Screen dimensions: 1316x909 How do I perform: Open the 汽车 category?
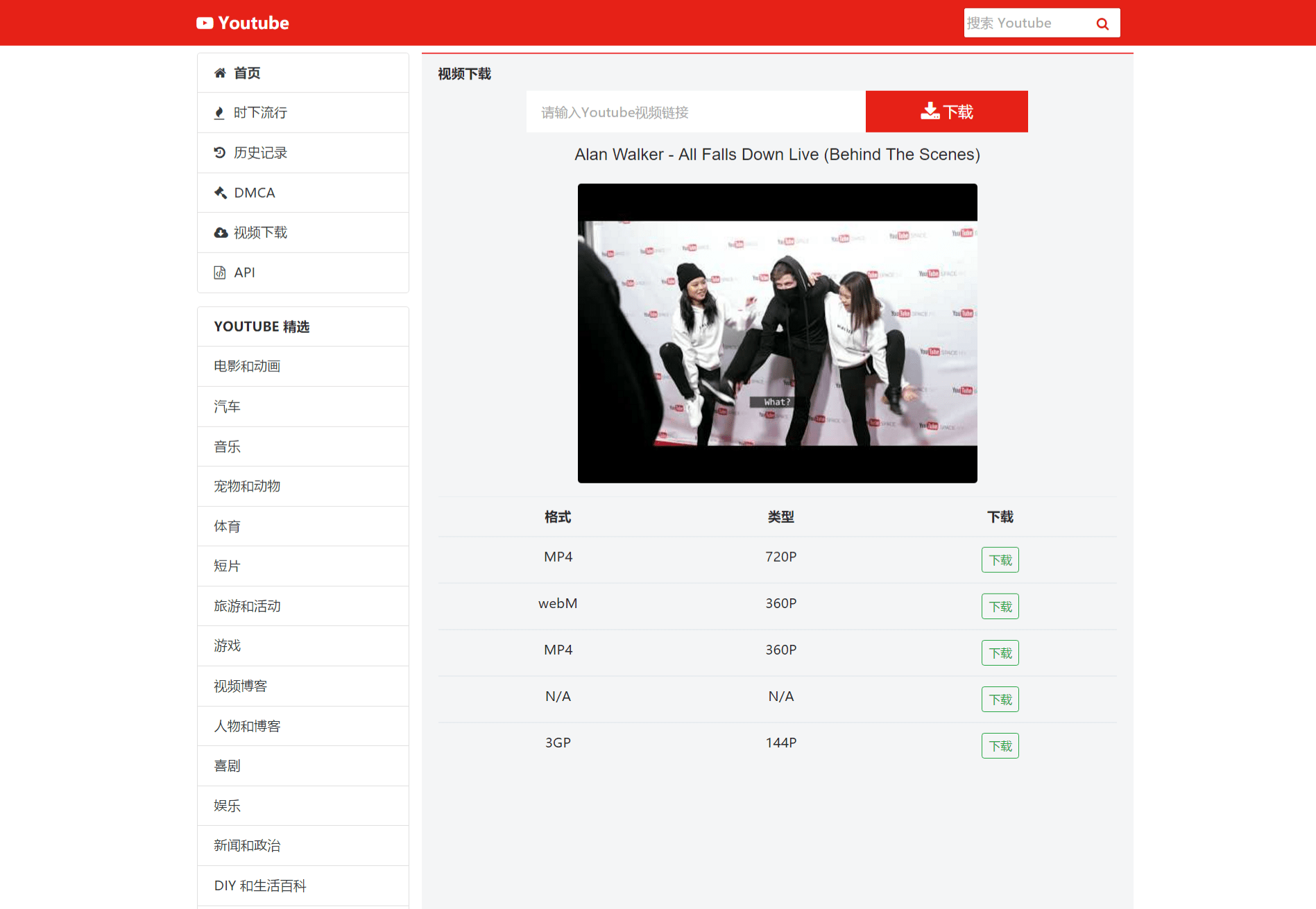[303, 406]
